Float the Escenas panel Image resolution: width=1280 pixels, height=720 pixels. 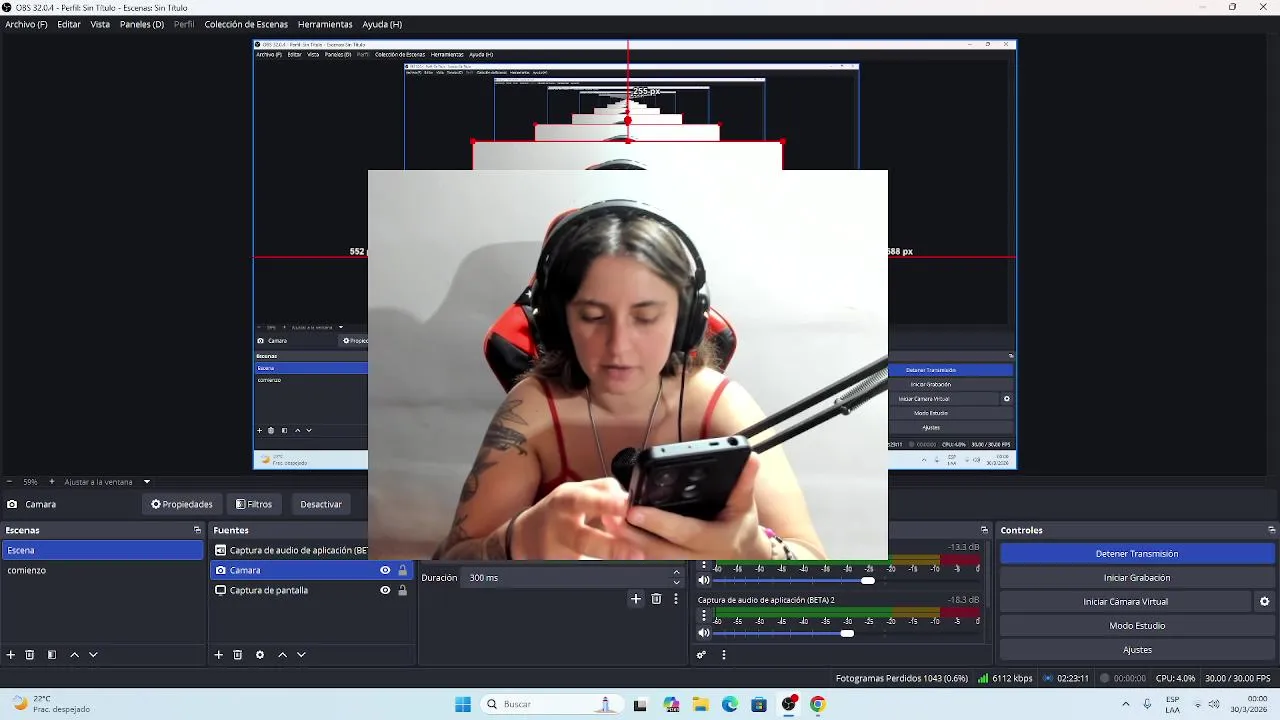pyautogui.click(x=197, y=530)
